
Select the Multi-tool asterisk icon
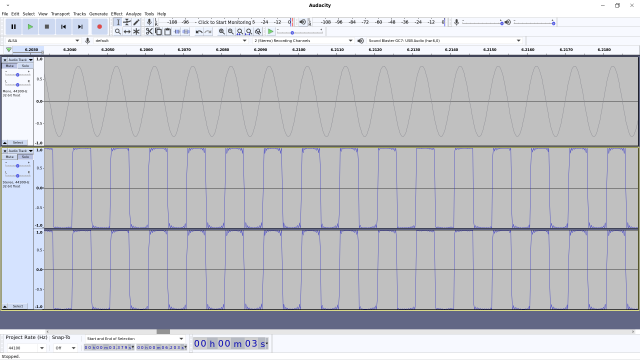click(137, 31)
